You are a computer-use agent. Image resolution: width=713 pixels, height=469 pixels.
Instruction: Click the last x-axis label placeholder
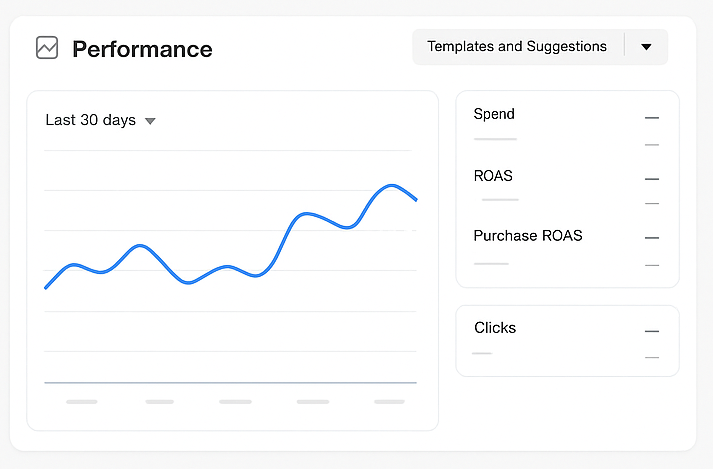[x=389, y=402]
